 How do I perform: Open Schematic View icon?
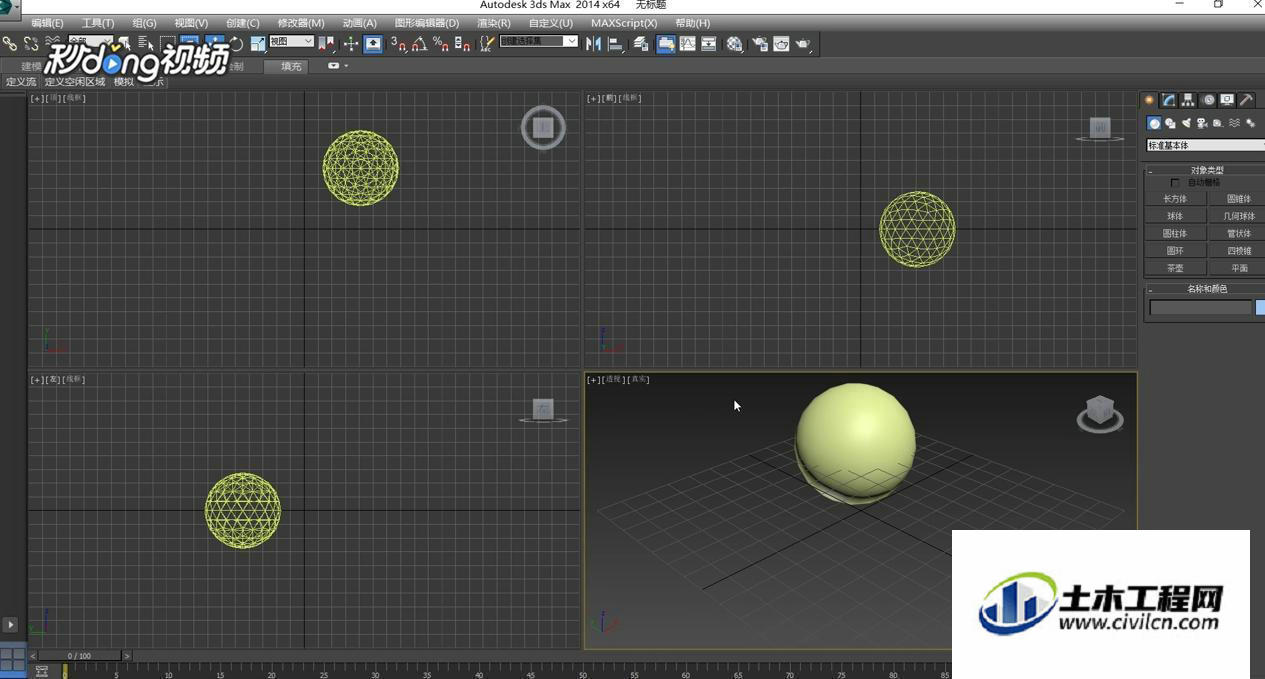point(709,43)
